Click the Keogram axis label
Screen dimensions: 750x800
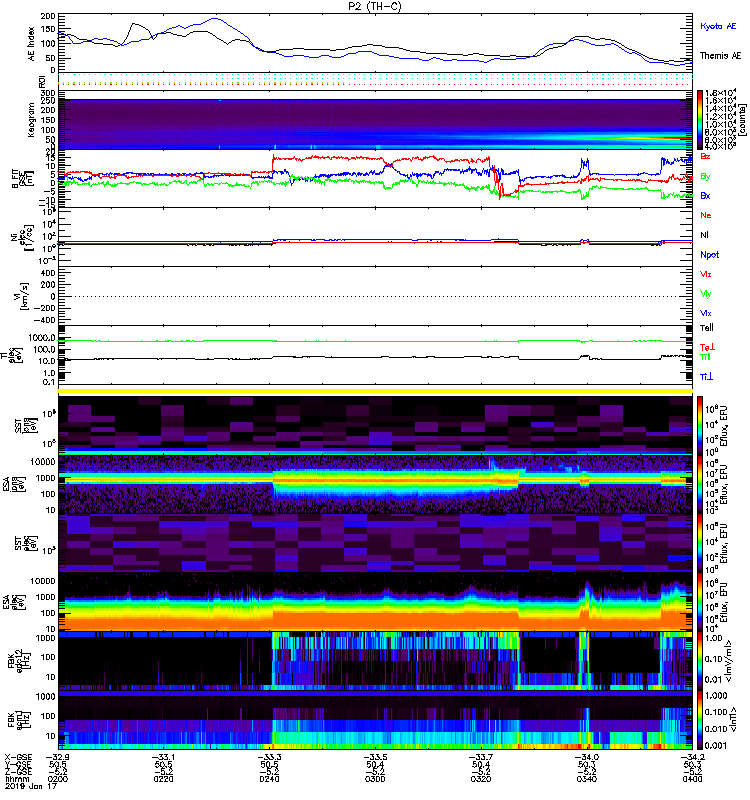pyautogui.click(x=31, y=120)
